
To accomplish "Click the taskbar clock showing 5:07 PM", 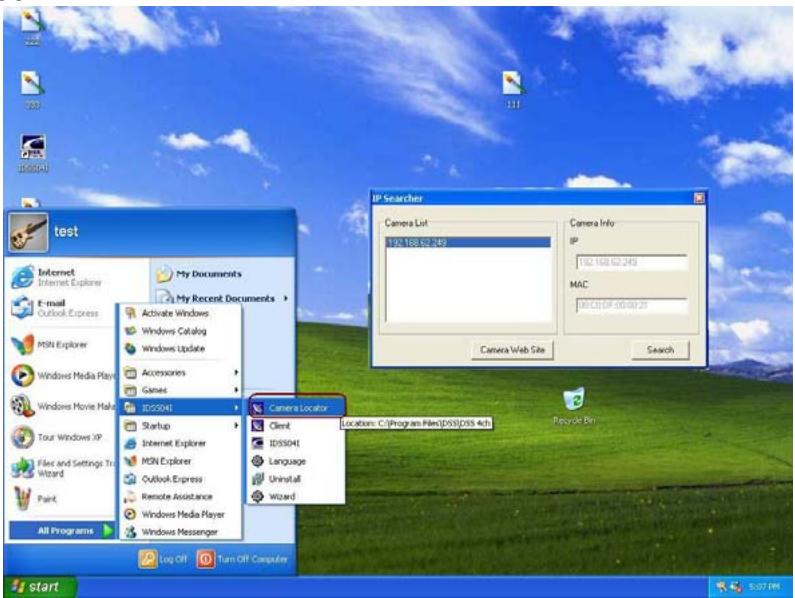I will click(764, 587).
